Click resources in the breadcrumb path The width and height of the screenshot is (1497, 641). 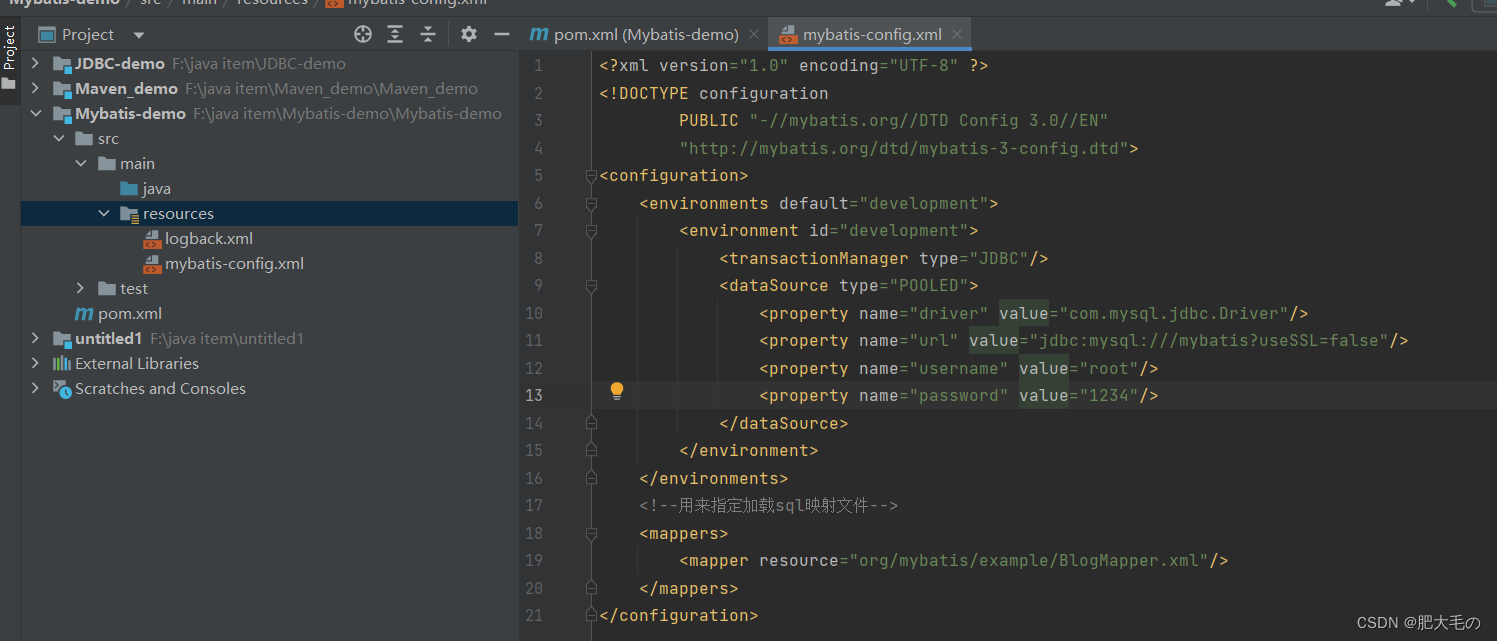[272, 3]
